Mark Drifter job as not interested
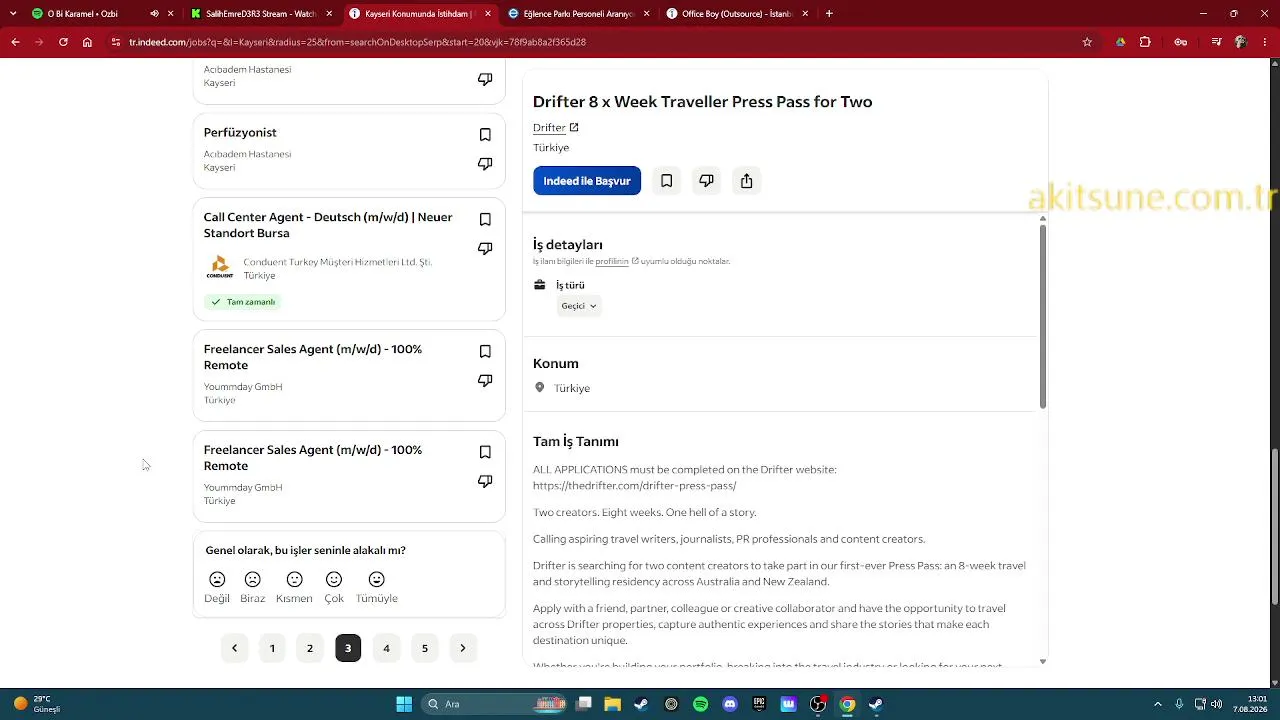The width and height of the screenshot is (1280, 720). (706, 181)
